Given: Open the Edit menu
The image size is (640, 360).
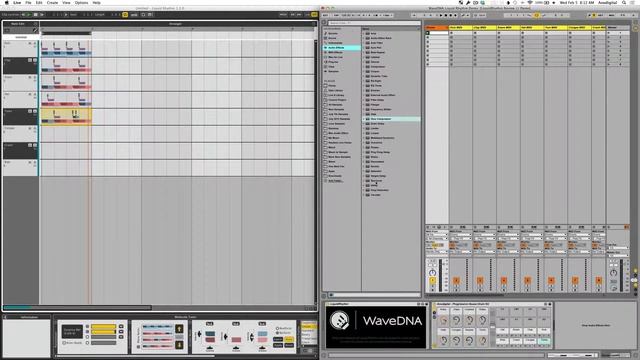Looking at the screenshot, I should [39, 2].
